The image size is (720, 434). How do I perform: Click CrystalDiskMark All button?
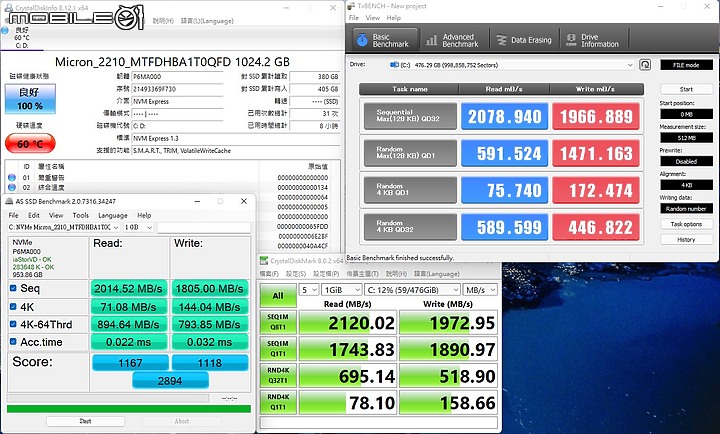278,295
